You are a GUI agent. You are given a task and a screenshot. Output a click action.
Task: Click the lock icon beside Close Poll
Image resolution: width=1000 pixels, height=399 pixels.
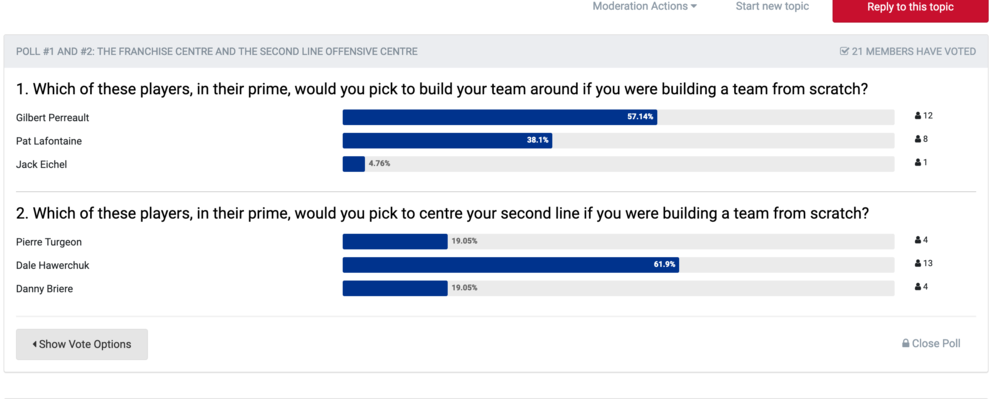coord(906,344)
